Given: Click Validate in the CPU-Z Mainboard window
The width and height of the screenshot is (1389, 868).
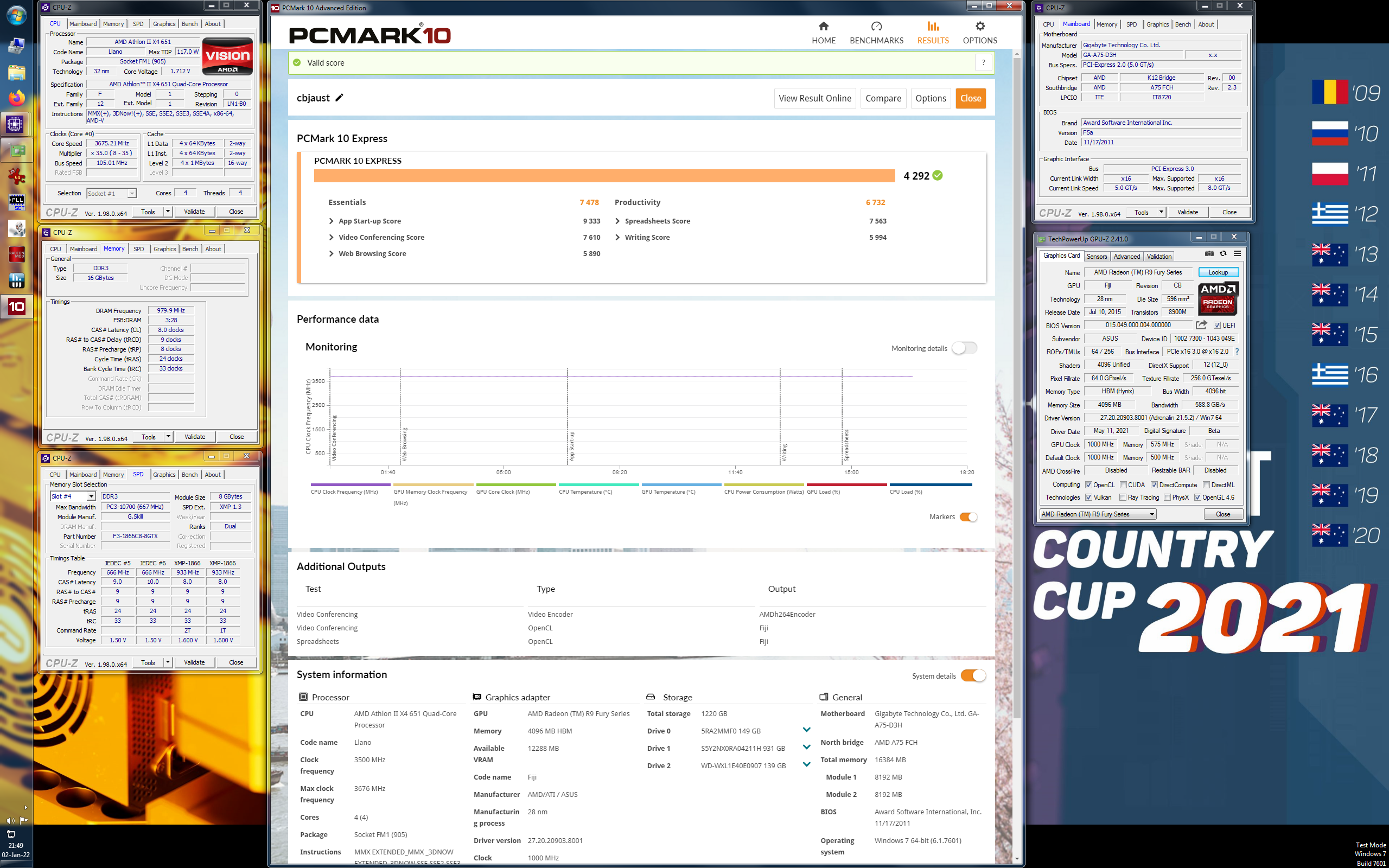Looking at the screenshot, I should pos(1188,213).
